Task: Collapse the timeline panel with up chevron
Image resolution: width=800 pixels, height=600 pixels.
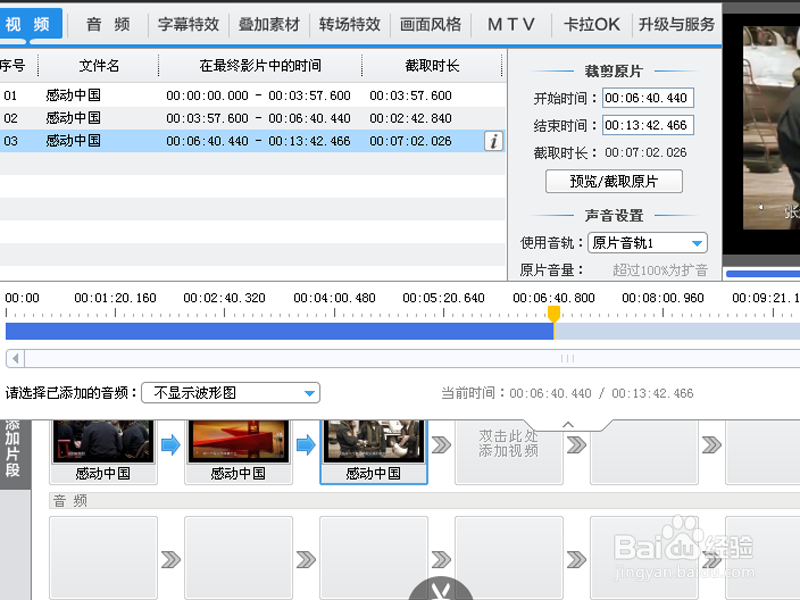Action: point(568,424)
